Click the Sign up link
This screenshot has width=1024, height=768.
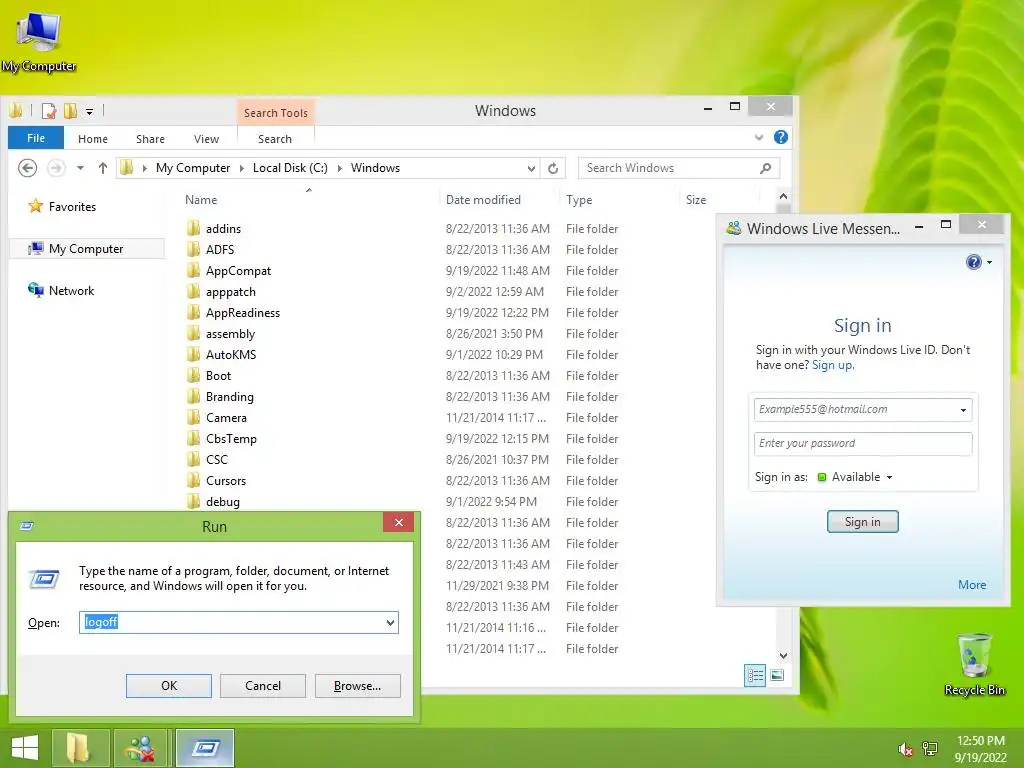point(832,365)
